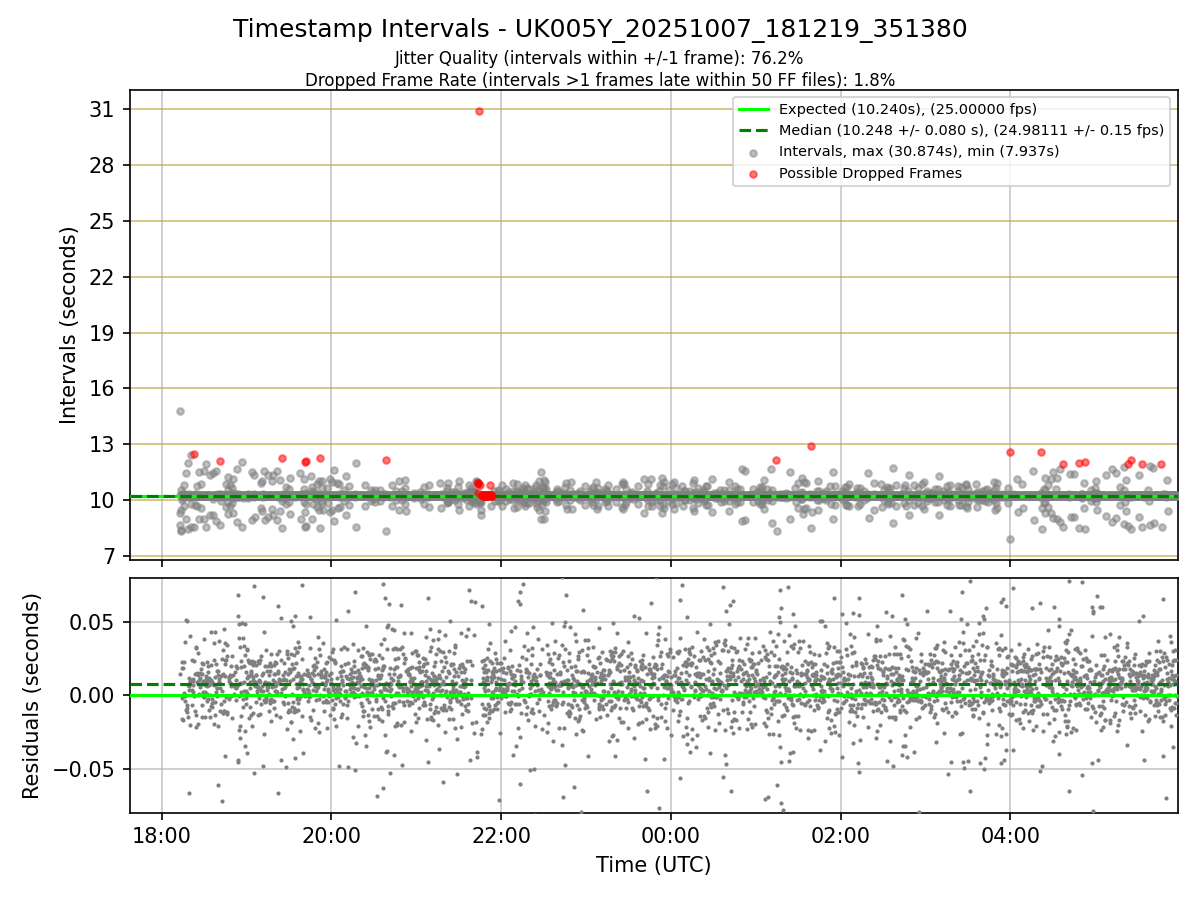
Task: Click x-axis tick label '18:00'
Action: point(162,835)
